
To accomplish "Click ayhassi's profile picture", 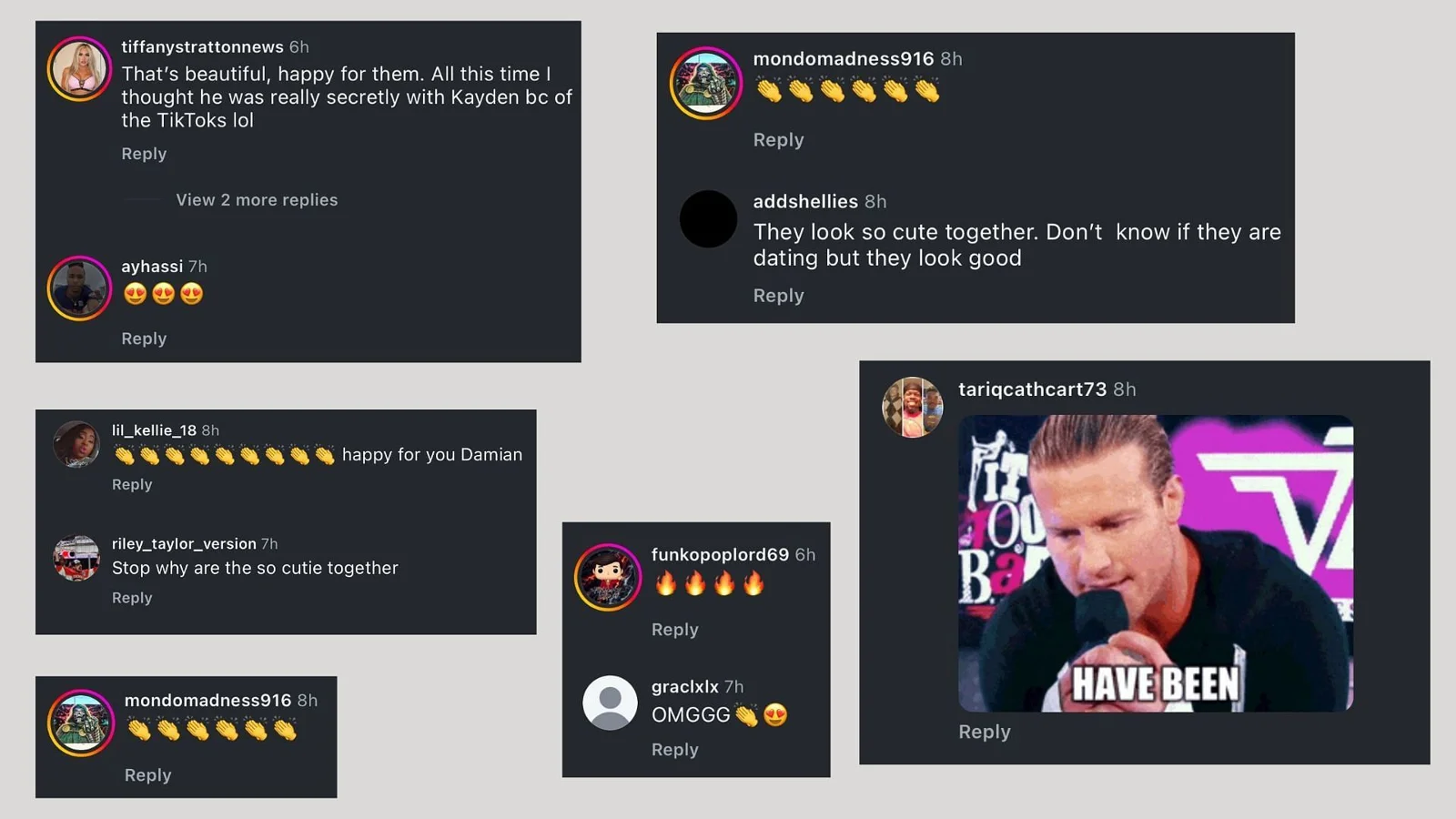I will pos(79,288).
